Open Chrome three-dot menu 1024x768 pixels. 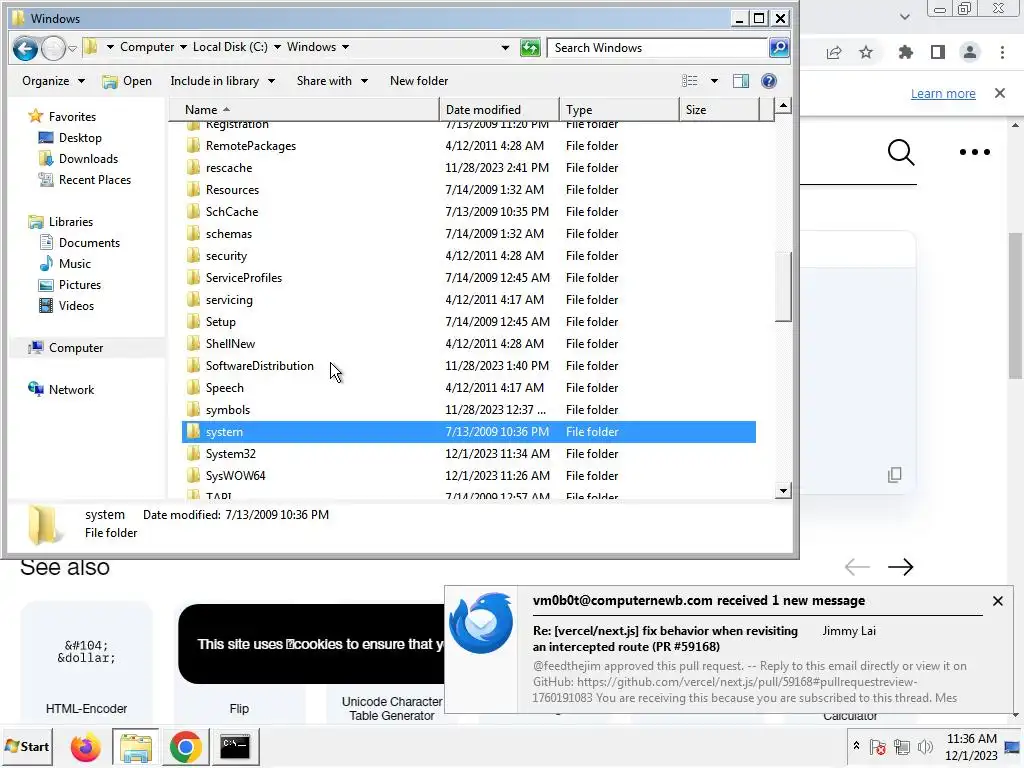pos(1002,52)
